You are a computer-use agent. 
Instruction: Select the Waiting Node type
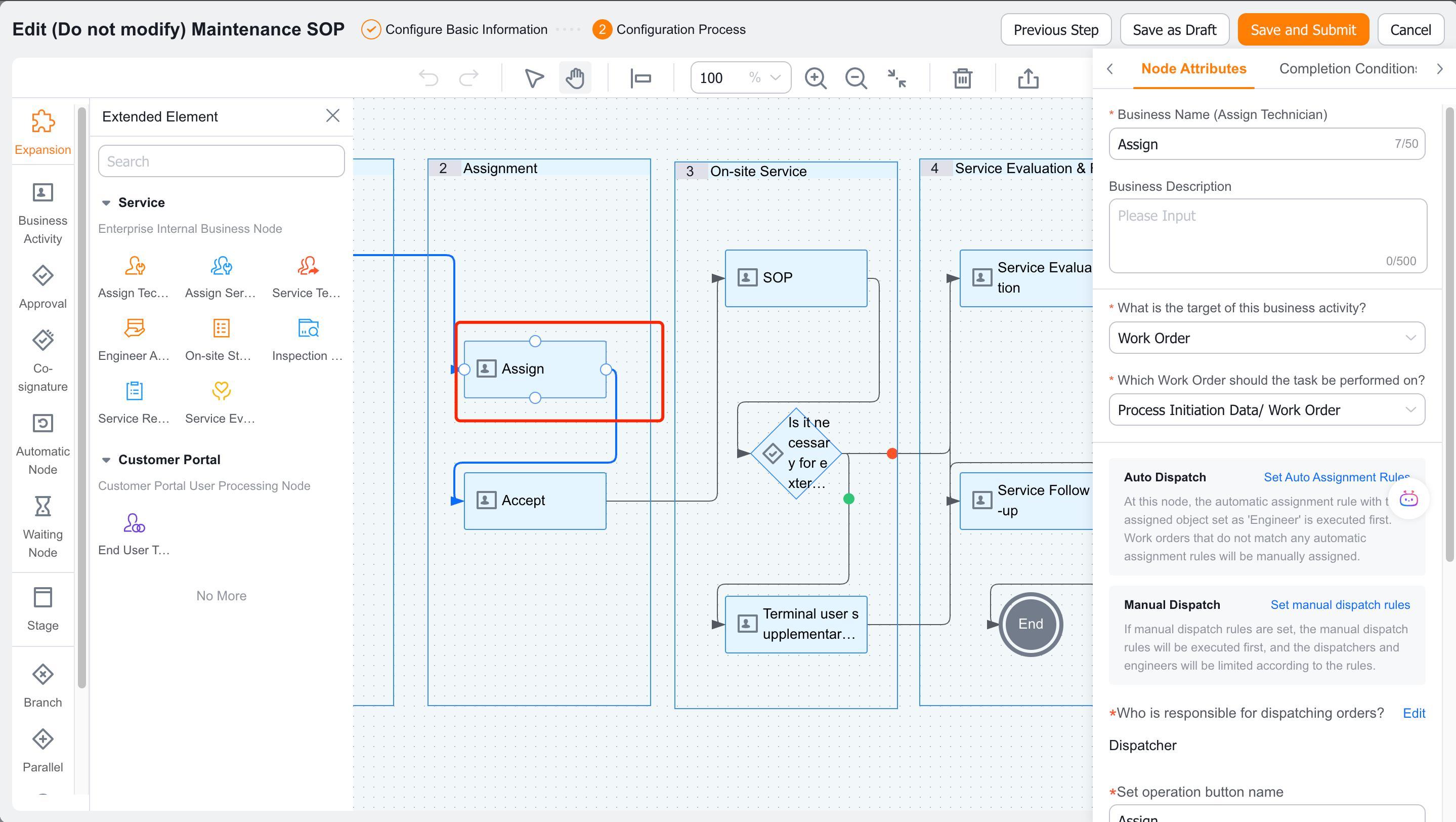click(43, 527)
